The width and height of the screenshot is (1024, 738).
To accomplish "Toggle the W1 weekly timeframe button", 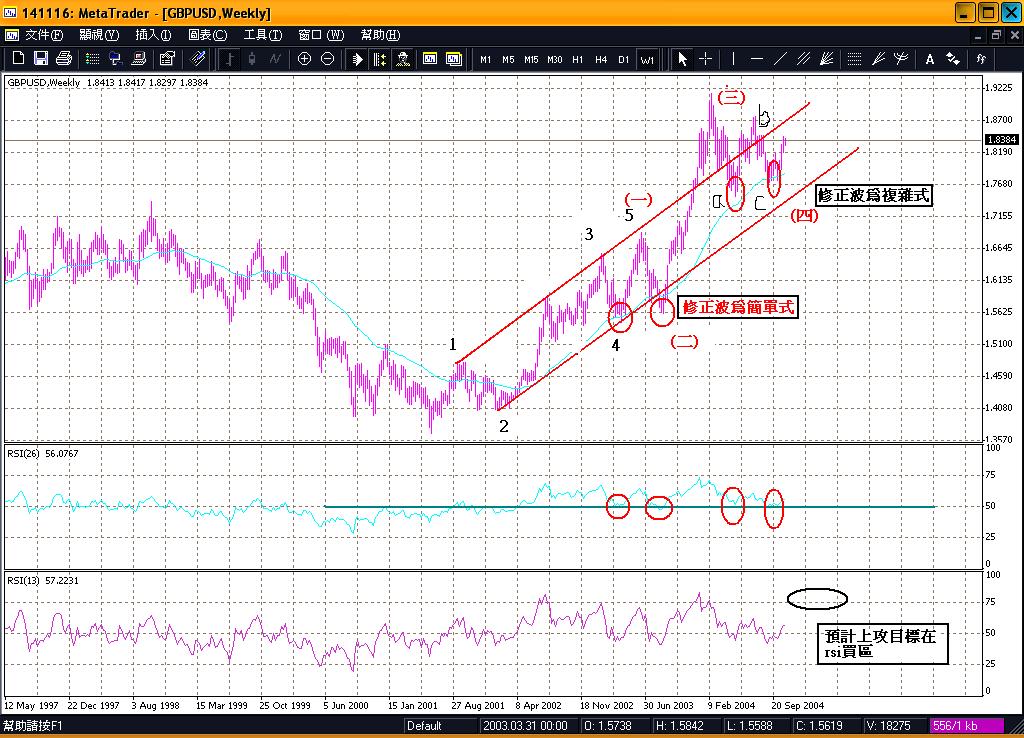I will point(647,59).
